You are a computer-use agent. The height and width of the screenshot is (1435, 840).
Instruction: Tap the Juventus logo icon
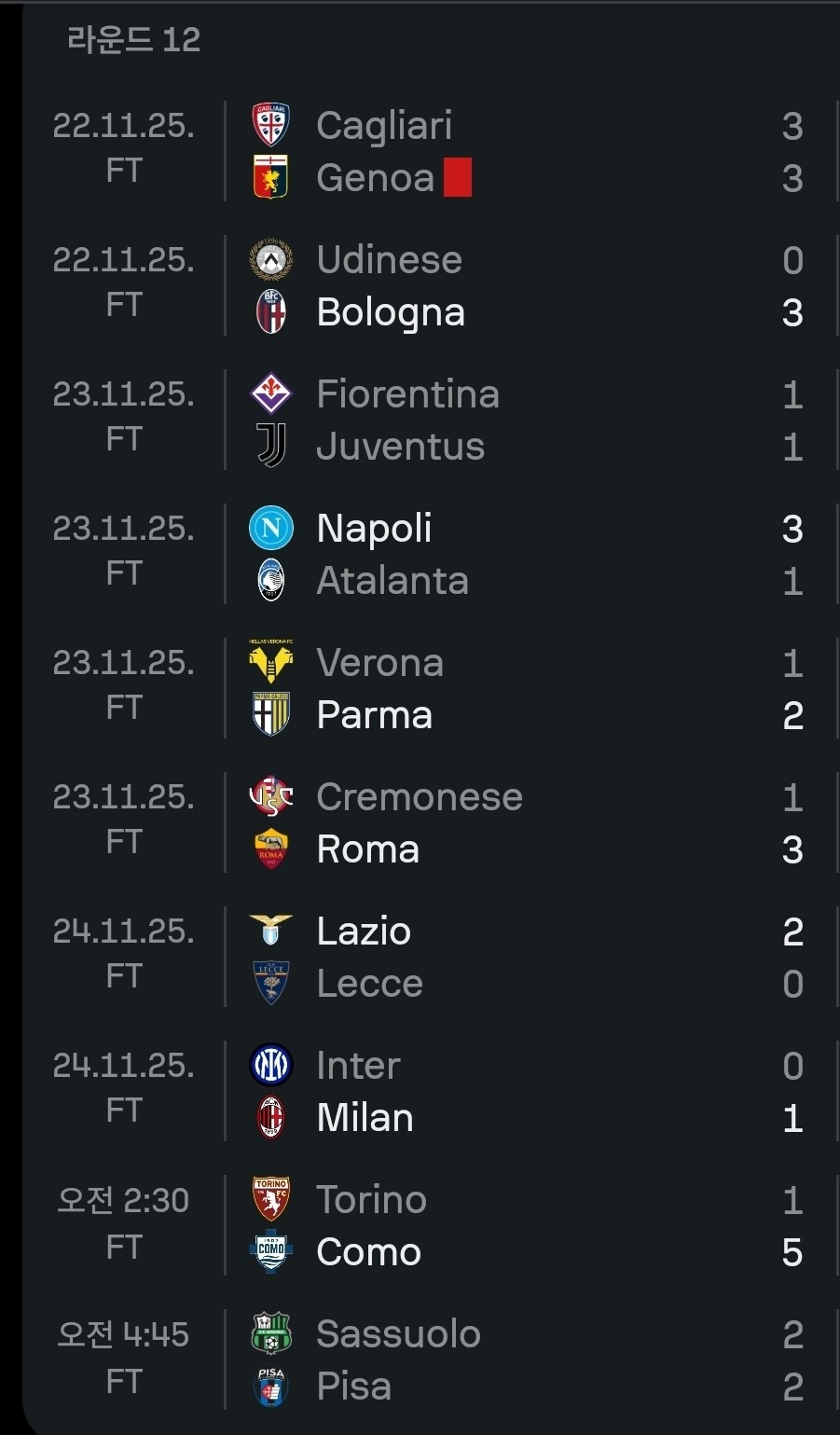[x=271, y=447]
